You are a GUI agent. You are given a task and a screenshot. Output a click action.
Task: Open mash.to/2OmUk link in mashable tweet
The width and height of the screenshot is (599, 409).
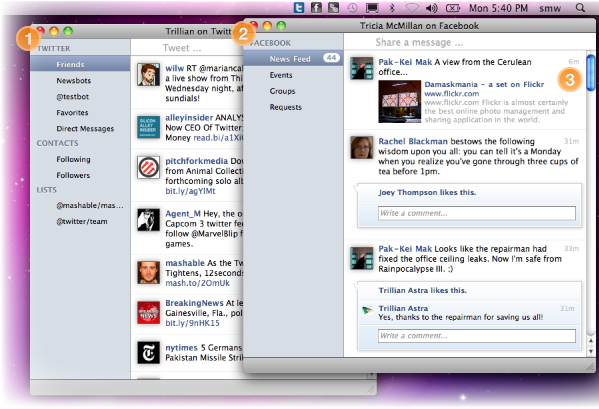pos(197,283)
